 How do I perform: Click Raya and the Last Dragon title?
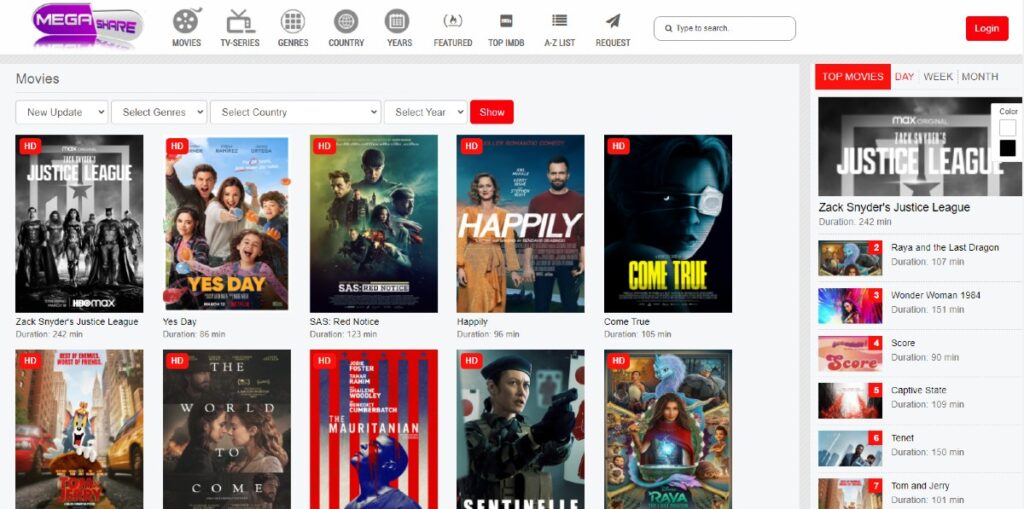point(945,248)
